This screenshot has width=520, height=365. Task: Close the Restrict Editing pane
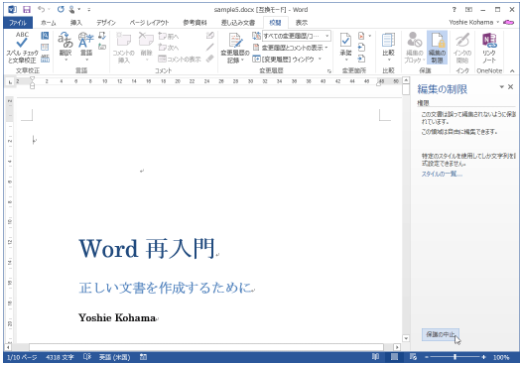510,87
